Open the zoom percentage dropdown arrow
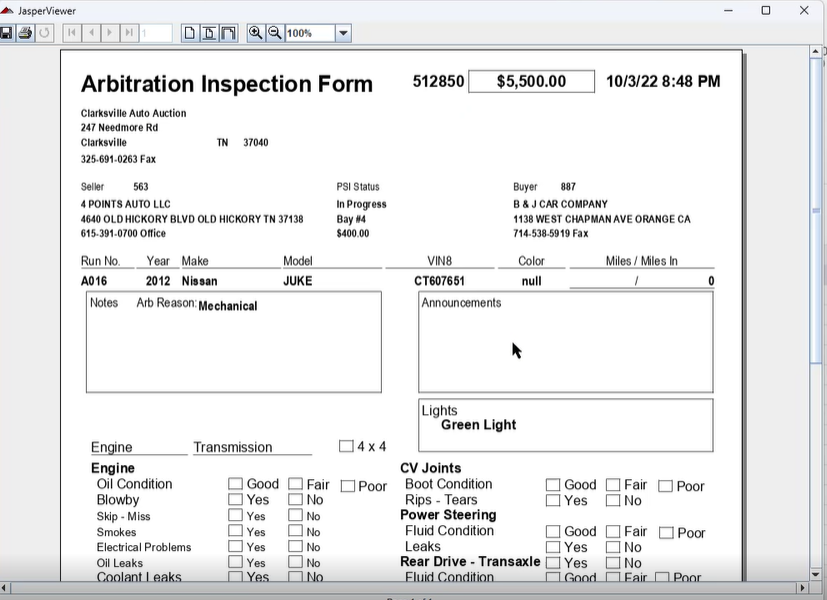The width and height of the screenshot is (827, 600). click(x=343, y=33)
